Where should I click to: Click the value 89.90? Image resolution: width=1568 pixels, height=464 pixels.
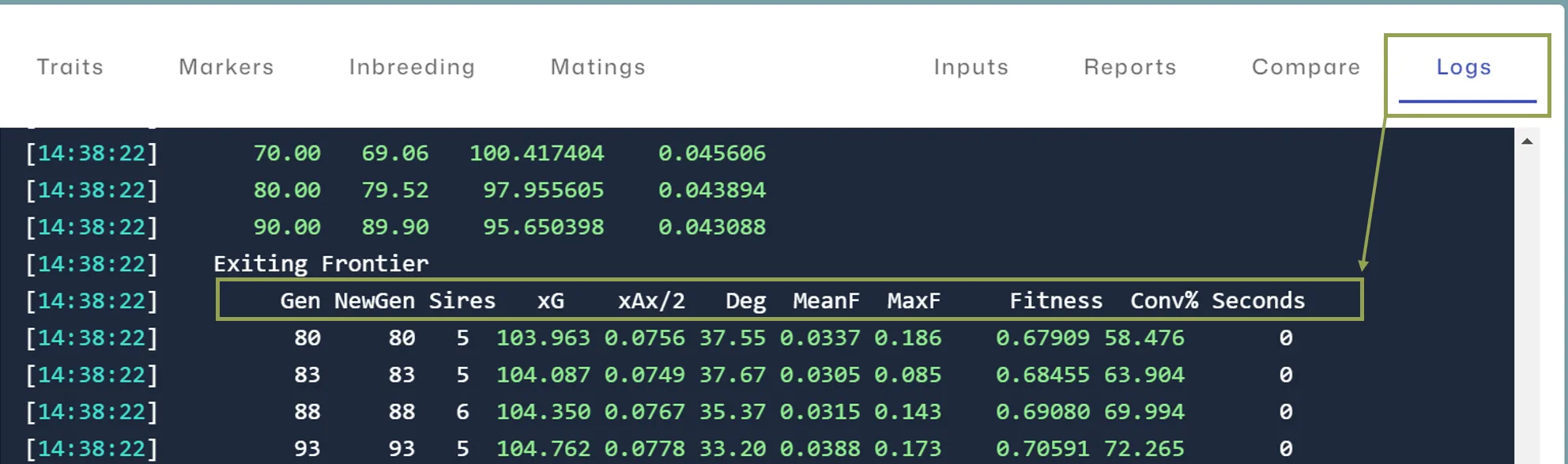pyautogui.click(x=395, y=227)
